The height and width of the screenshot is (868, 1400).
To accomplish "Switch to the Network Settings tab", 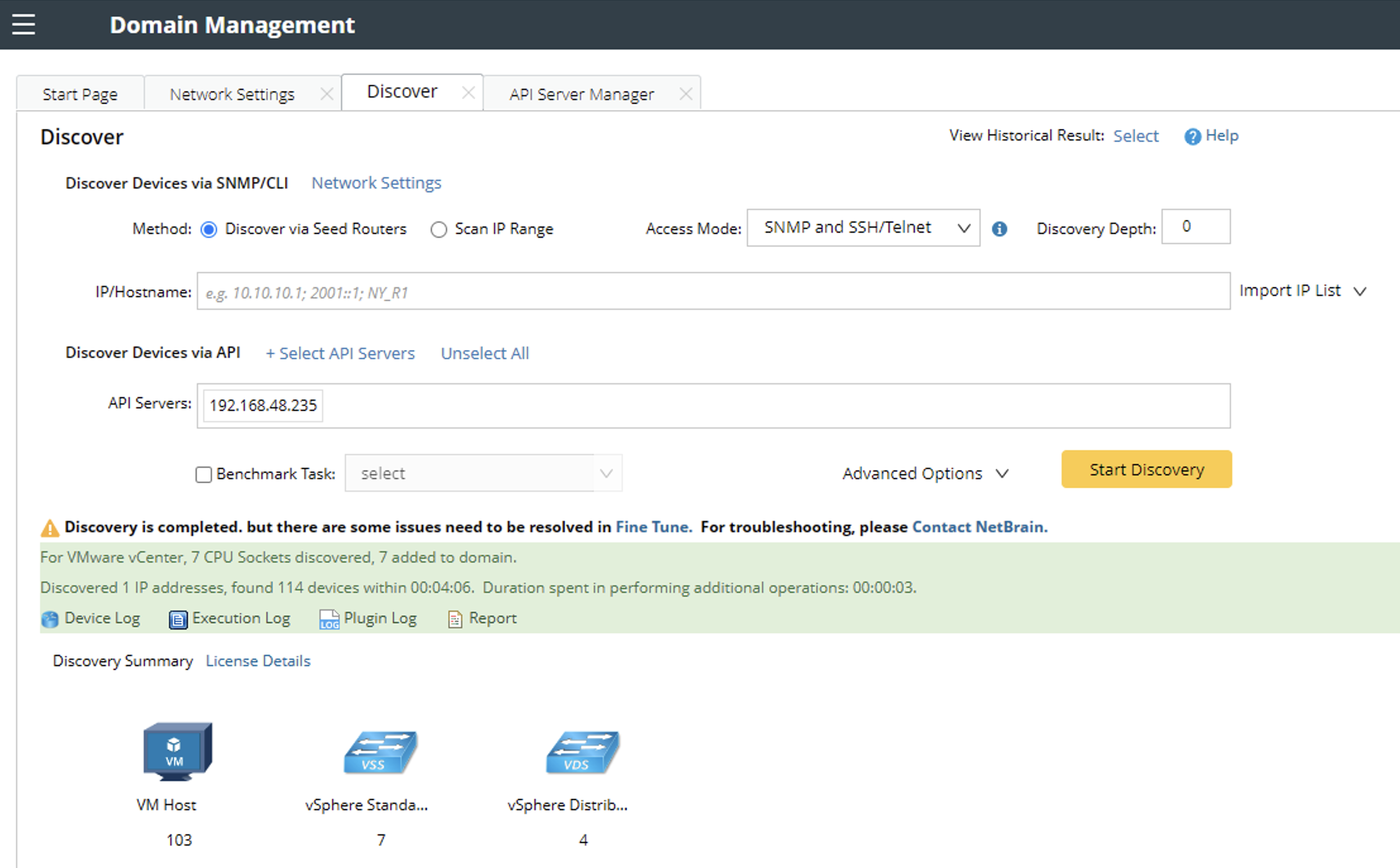I will tap(232, 94).
